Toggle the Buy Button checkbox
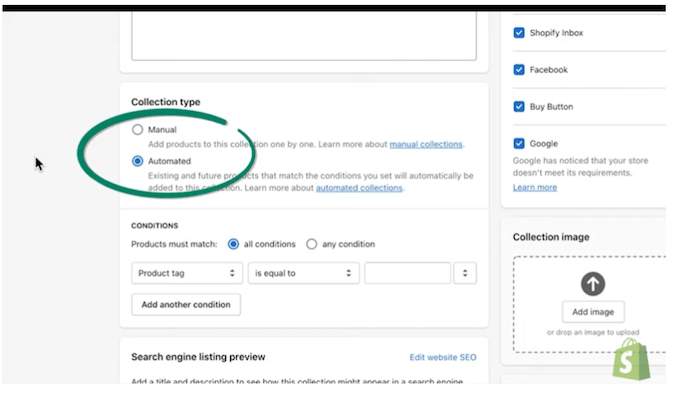This screenshot has width=675, height=400. 519,107
